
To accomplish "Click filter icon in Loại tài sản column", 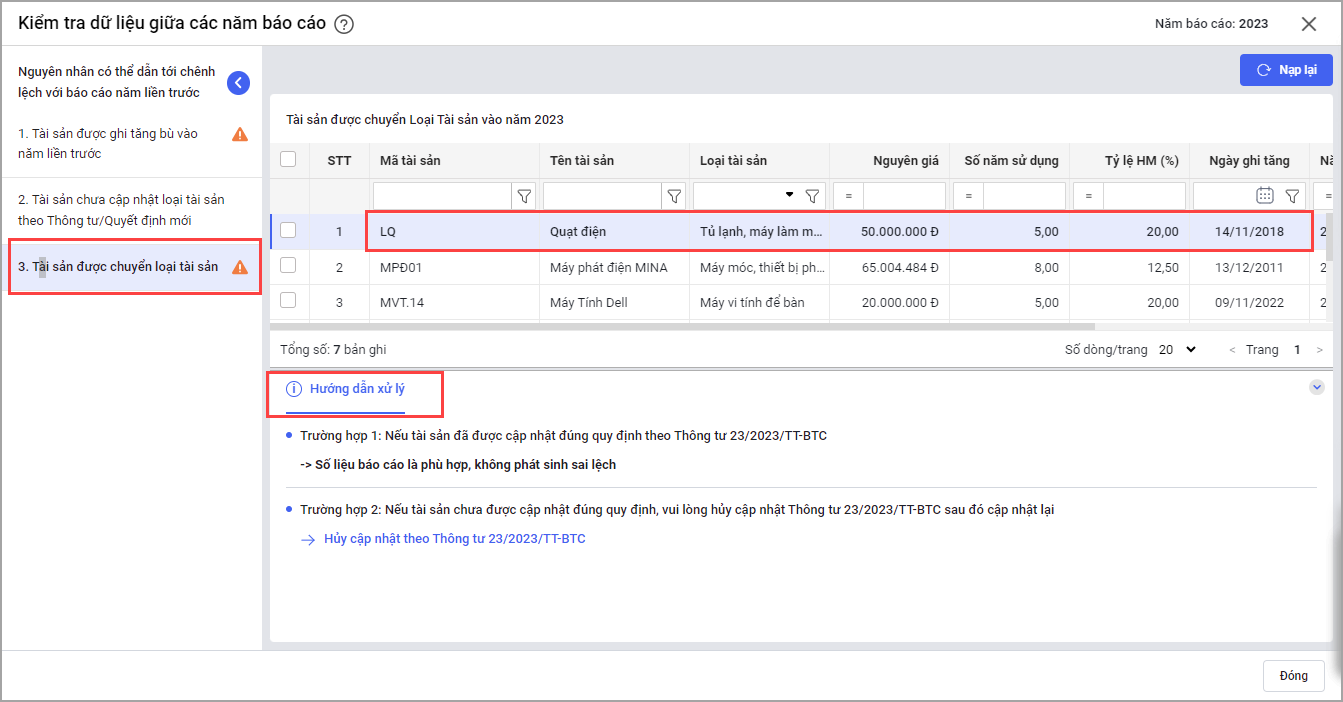I will [813, 196].
